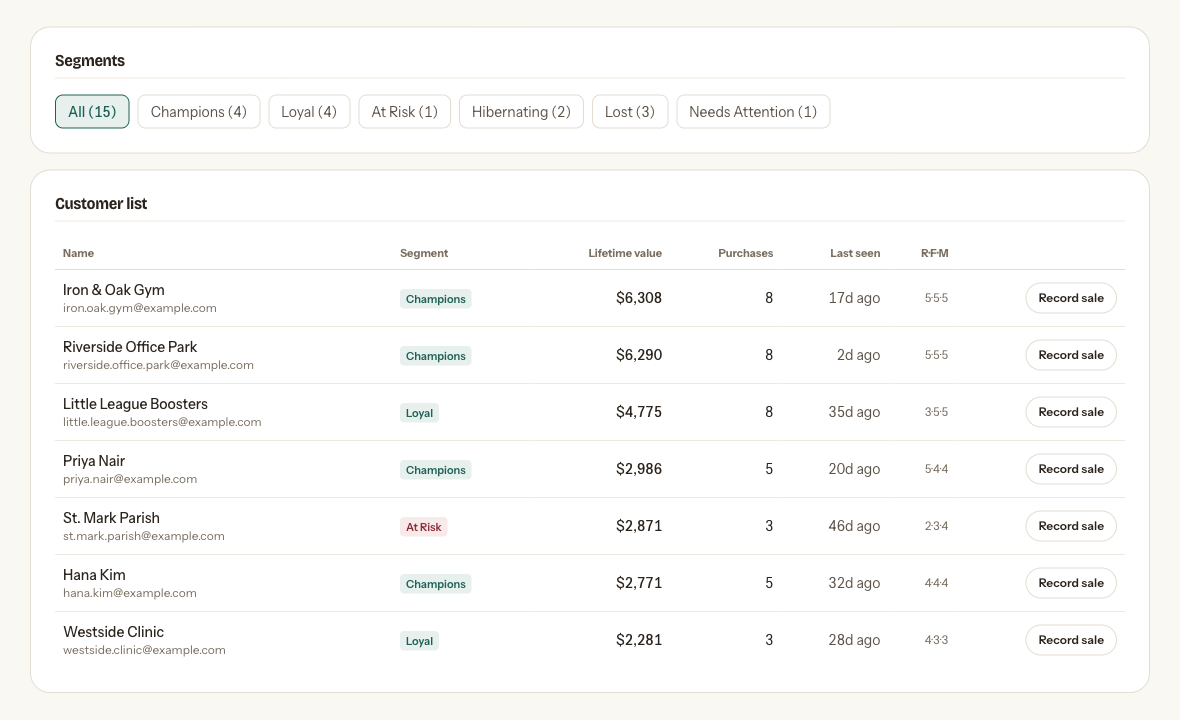Select Little League Boosters name
Viewport: 1180px width, 720px height.
point(135,404)
